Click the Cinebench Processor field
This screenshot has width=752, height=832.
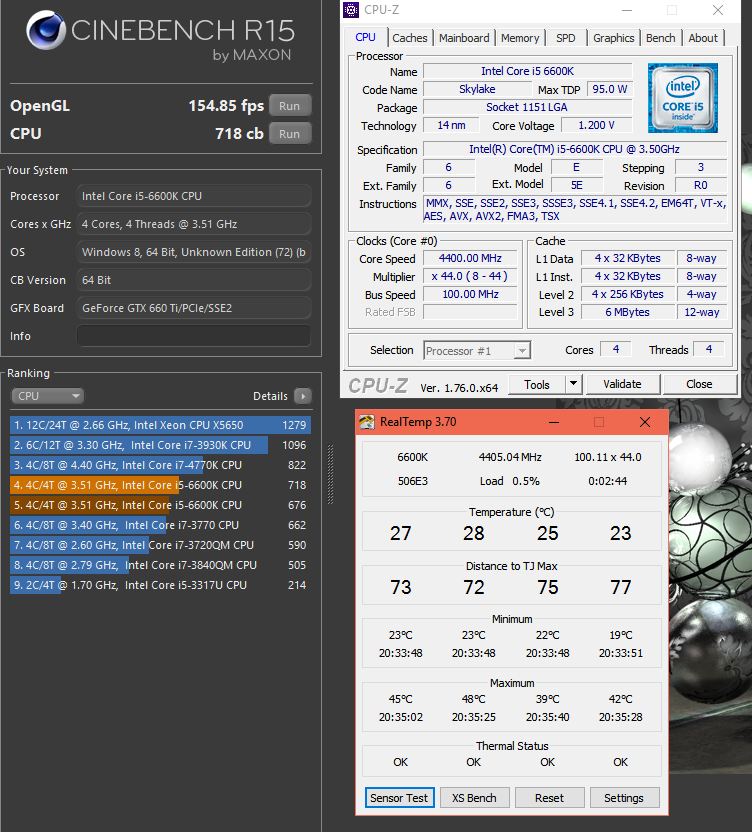(194, 196)
